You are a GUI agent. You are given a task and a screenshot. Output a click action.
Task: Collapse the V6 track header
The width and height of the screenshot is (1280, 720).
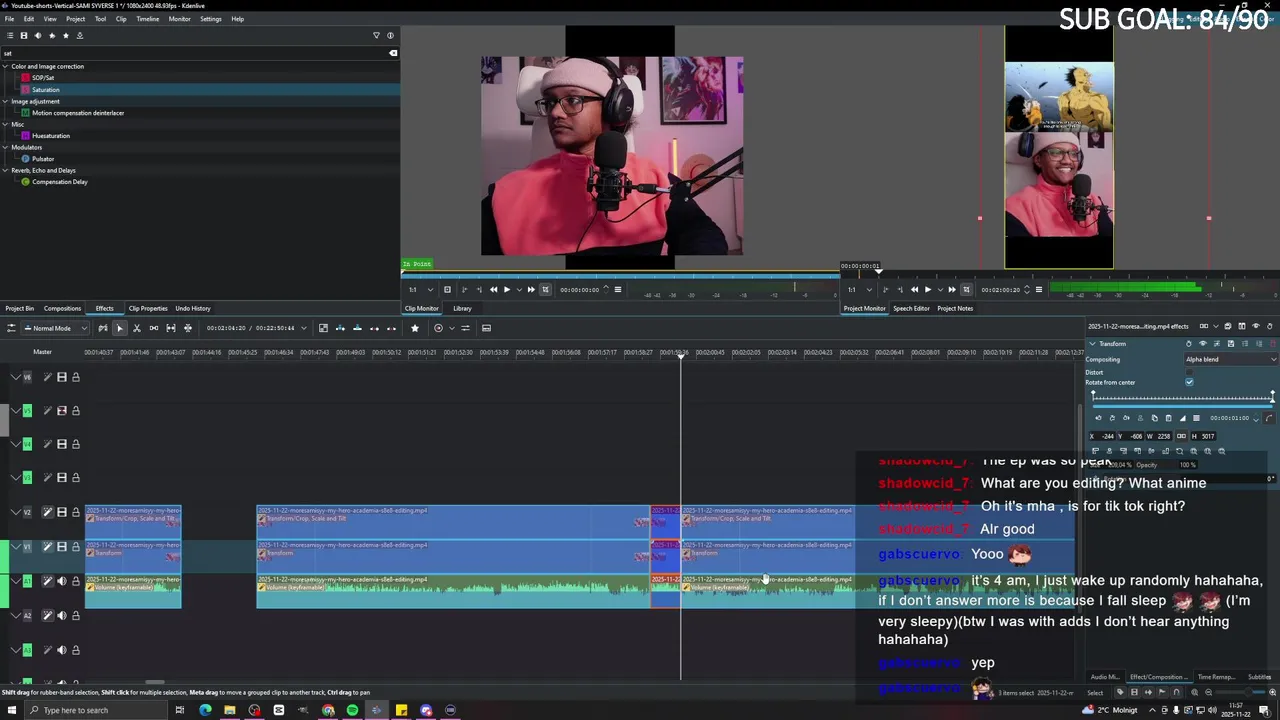pyautogui.click(x=15, y=377)
